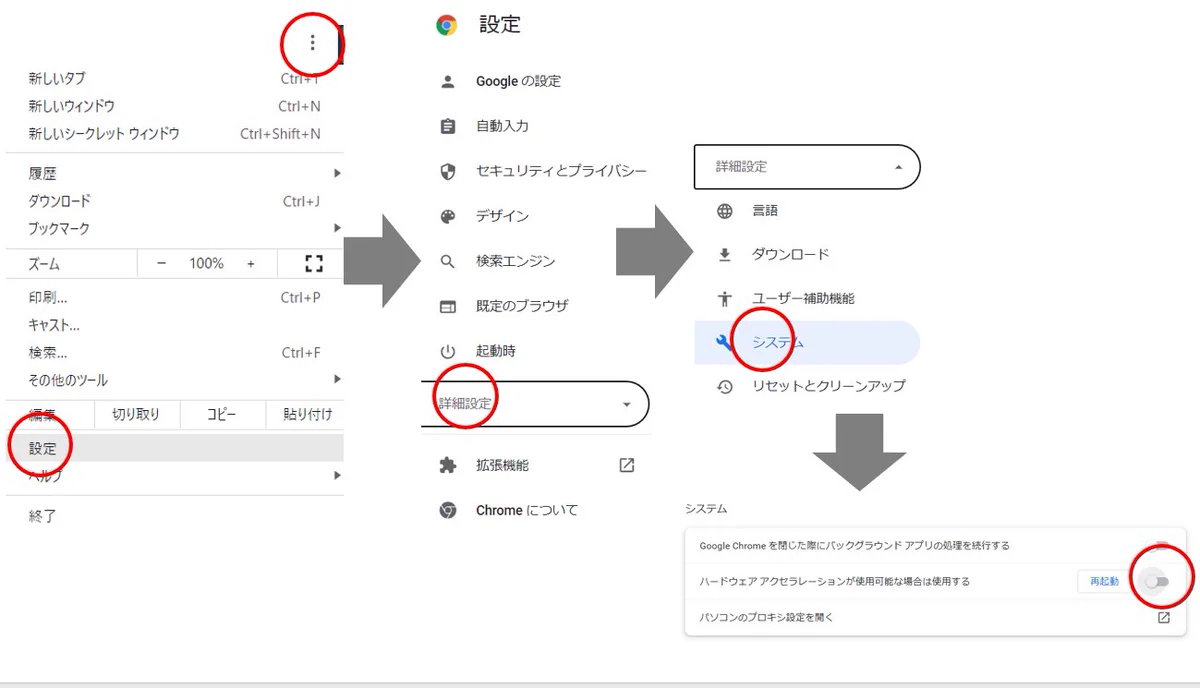
Task: Open 起動時 settings section
Action: [496, 351]
